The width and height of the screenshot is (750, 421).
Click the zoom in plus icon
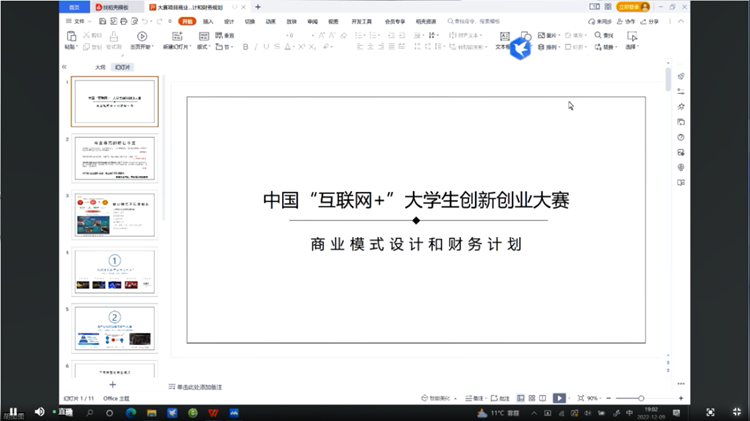[681, 398]
